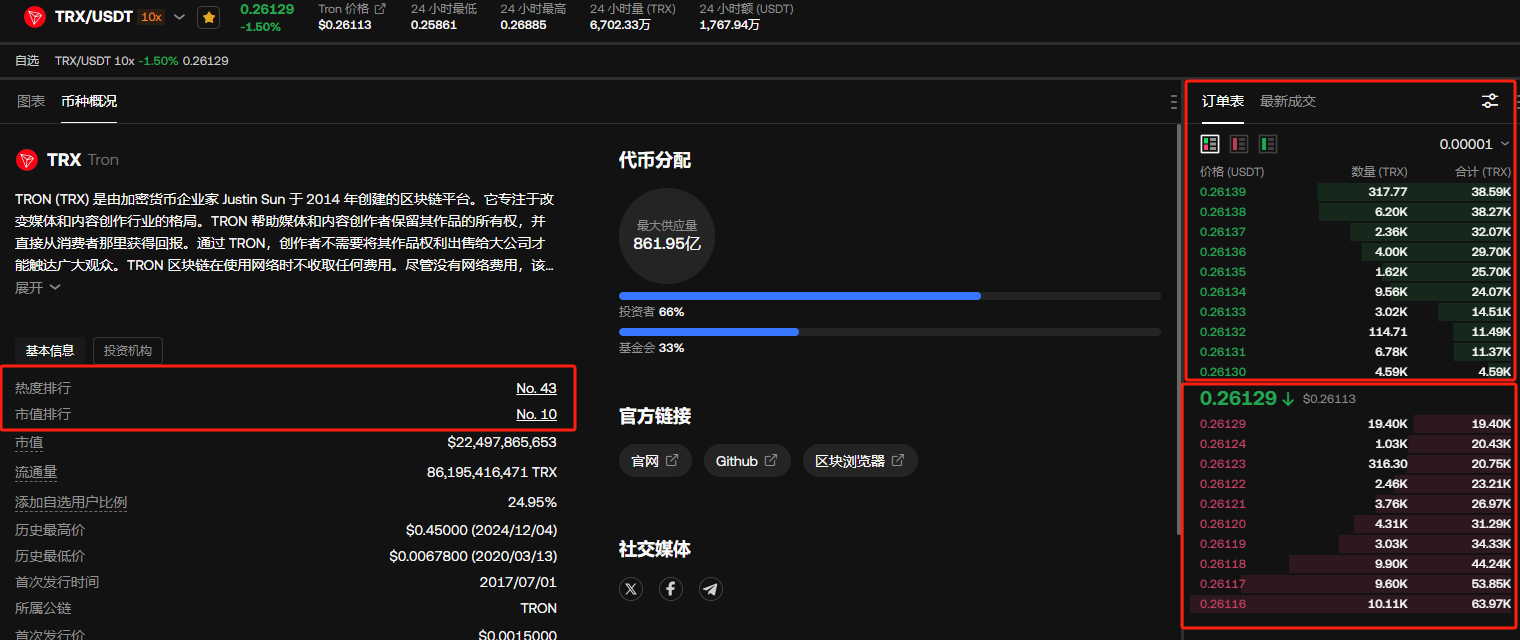This screenshot has height=640, width=1520.
Task: Click the down arrow beside the 0.26129 last price
Action: [x=1288, y=399]
